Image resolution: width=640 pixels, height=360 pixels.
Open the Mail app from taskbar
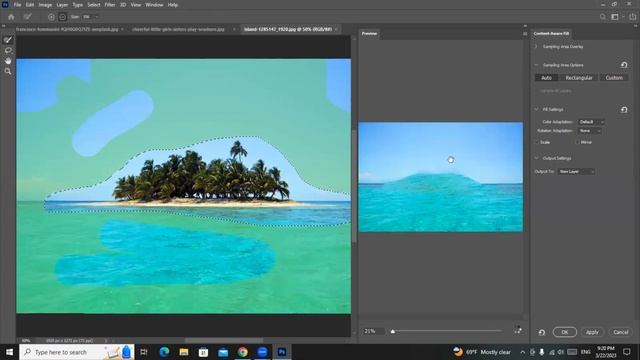pos(223,352)
